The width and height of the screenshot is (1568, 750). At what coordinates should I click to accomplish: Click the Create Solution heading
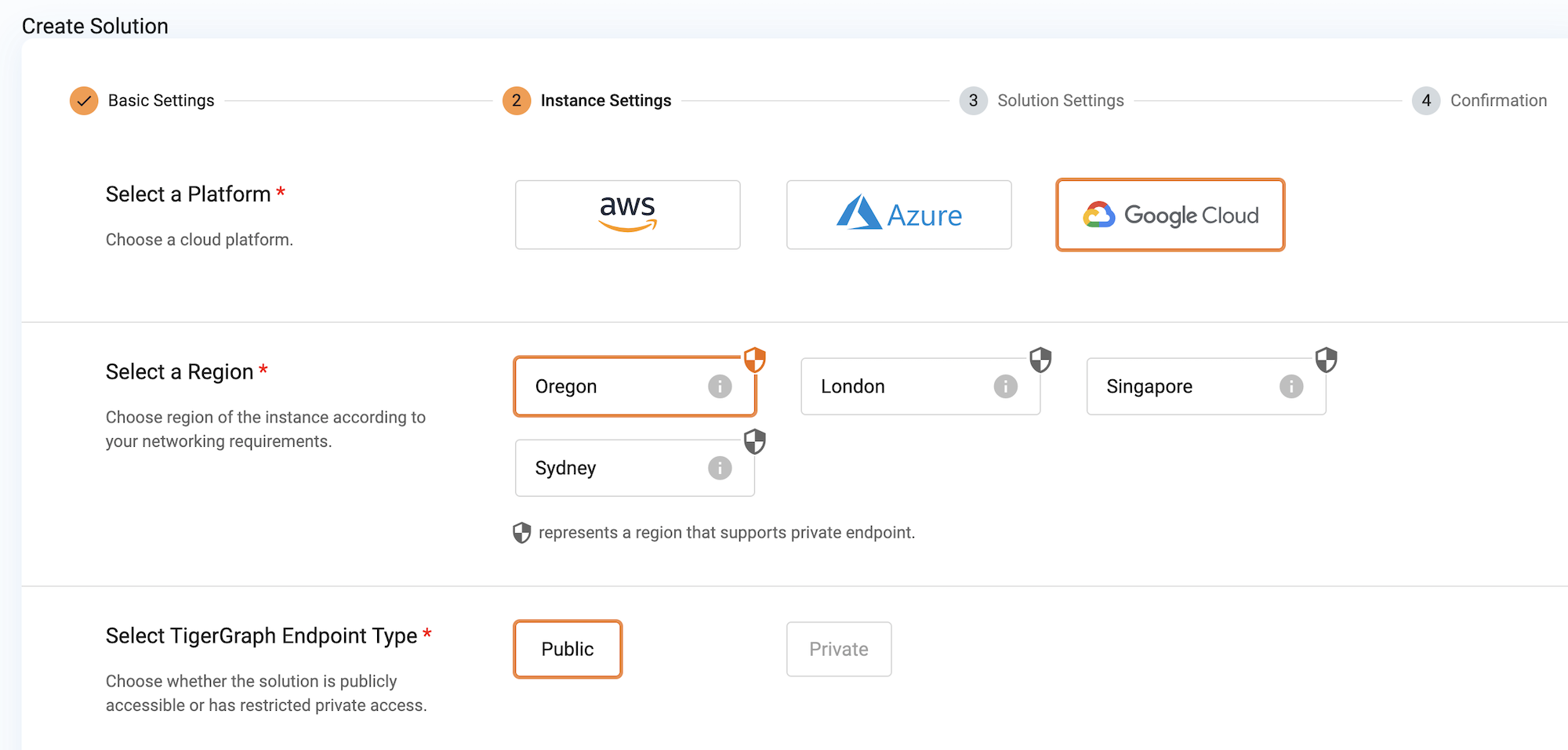(x=95, y=26)
